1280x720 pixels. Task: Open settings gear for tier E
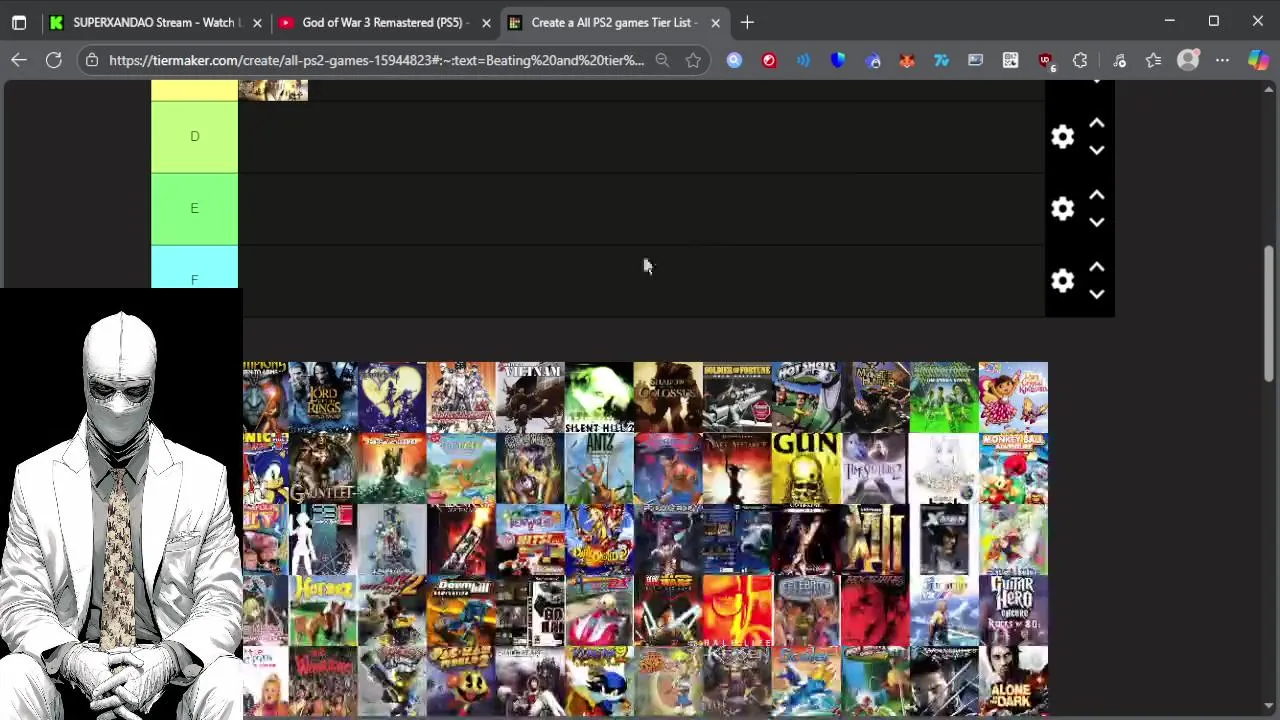pos(1062,209)
